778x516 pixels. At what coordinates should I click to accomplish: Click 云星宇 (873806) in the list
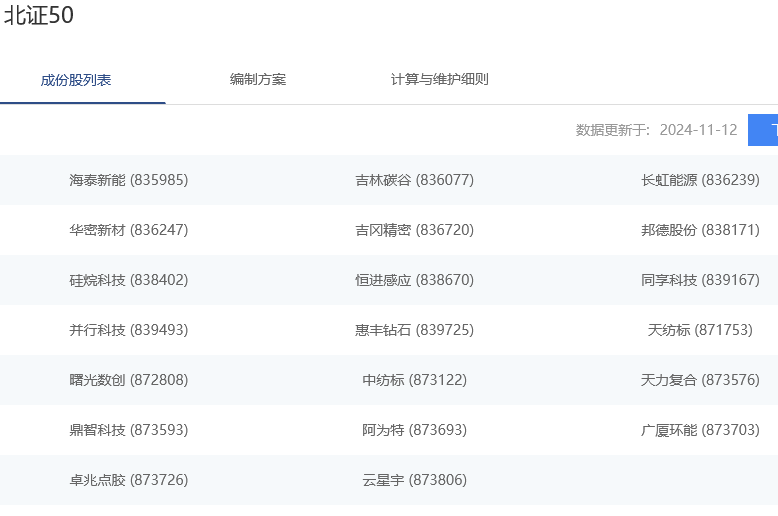pyautogui.click(x=414, y=480)
